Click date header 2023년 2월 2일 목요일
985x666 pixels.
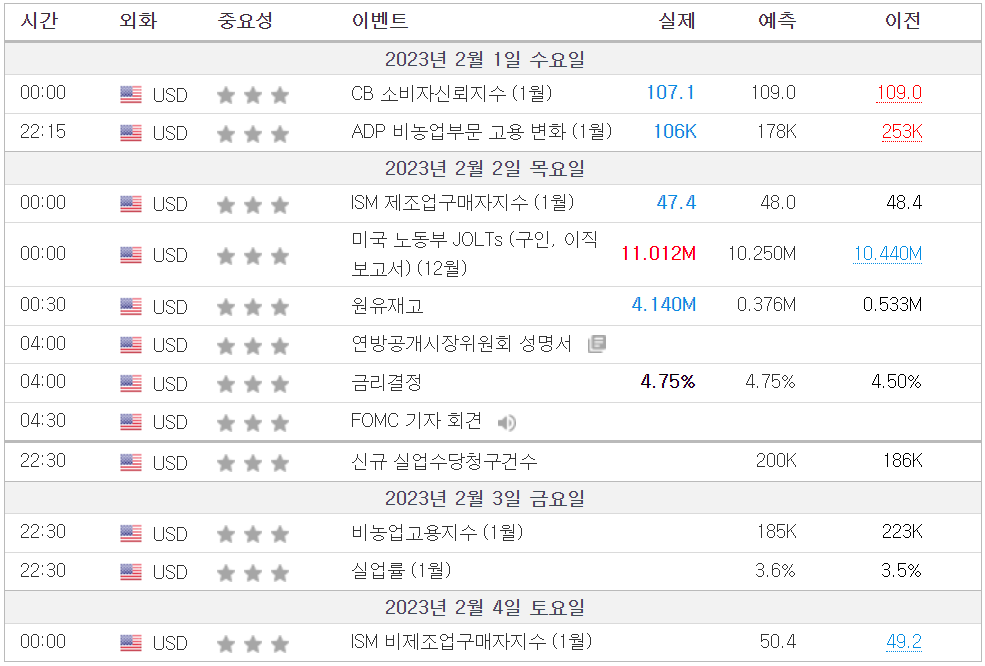tap(485, 168)
